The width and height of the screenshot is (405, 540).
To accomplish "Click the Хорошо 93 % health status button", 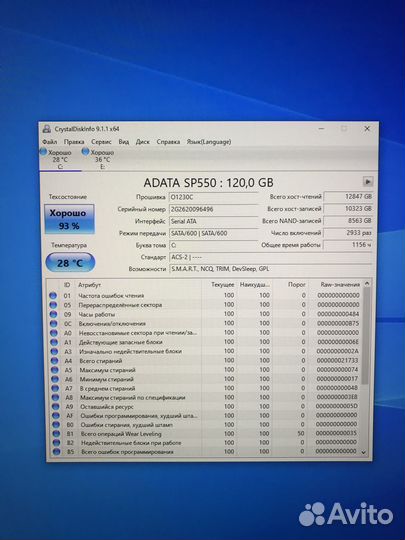I will tap(69, 219).
